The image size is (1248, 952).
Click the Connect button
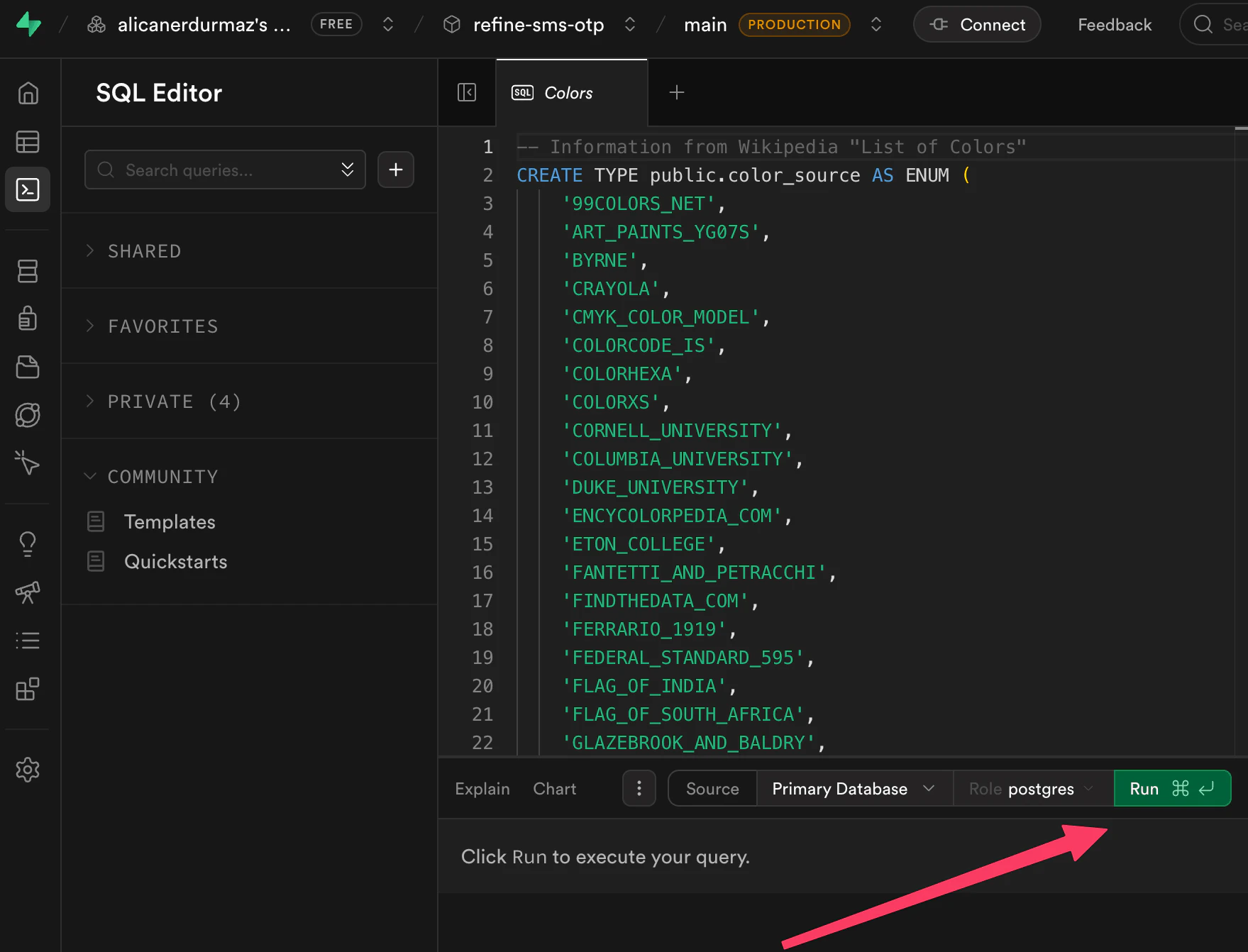977,25
